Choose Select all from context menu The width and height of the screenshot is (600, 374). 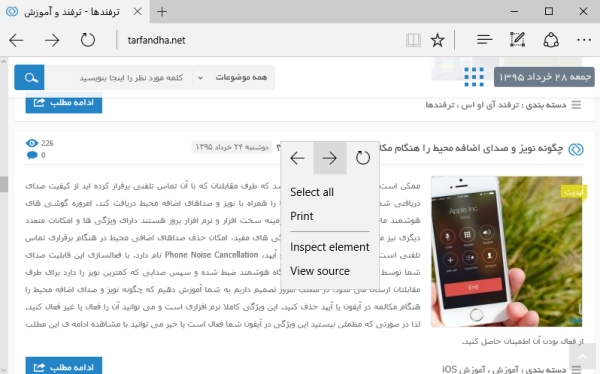click(x=330, y=192)
